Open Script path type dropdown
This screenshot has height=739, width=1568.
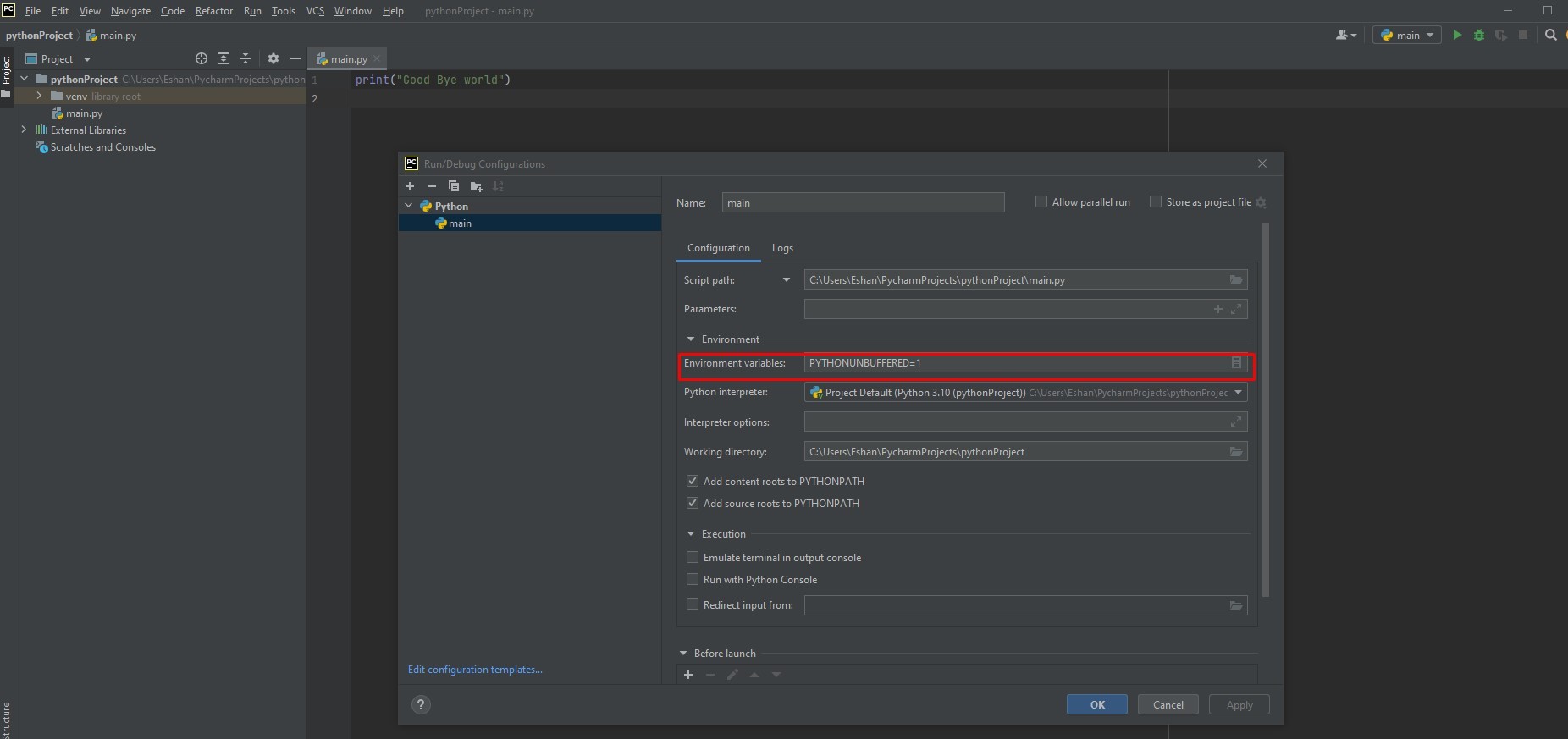787,280
